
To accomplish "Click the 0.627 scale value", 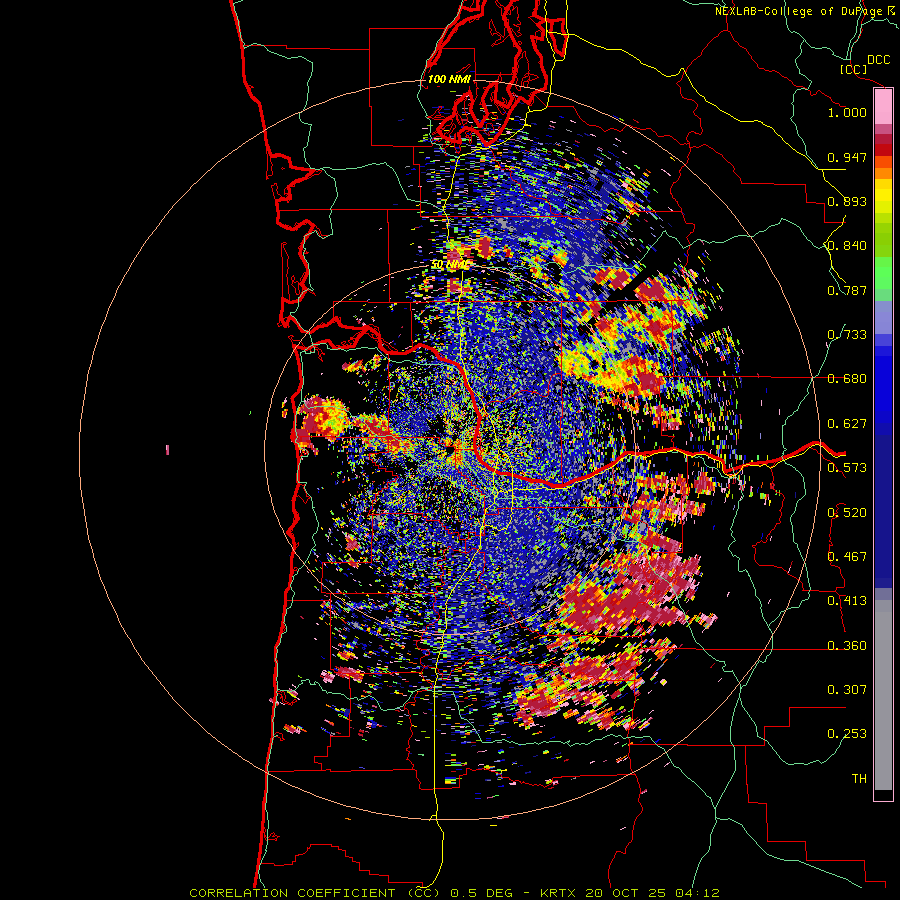I will [847, 424].
